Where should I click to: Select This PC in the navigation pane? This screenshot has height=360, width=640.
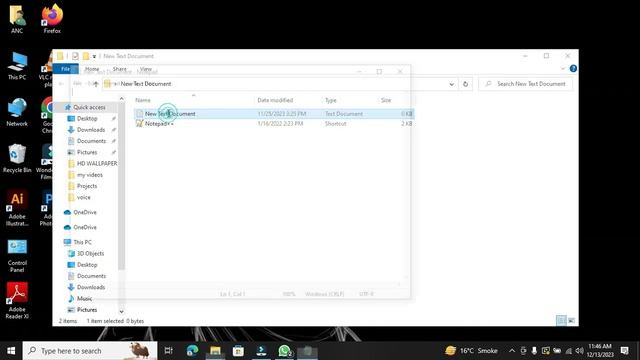(82, 242)
